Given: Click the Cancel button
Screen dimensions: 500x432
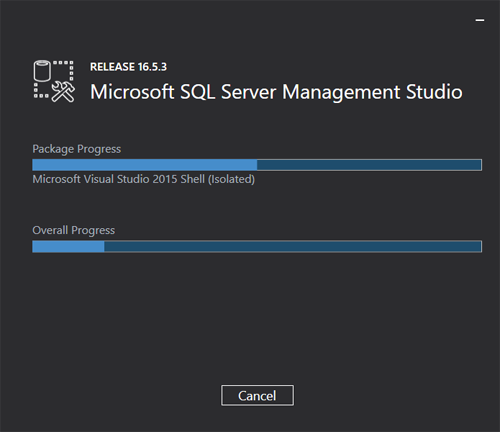Looking at the screenshot, I should click(x=257, y=395).
